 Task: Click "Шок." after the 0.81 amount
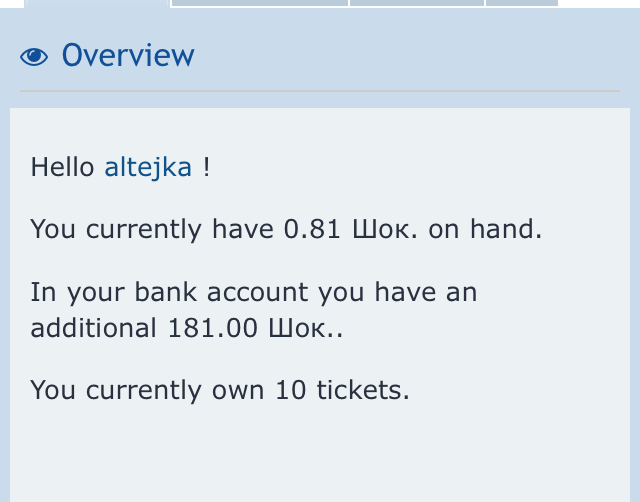tap(386, 229)
